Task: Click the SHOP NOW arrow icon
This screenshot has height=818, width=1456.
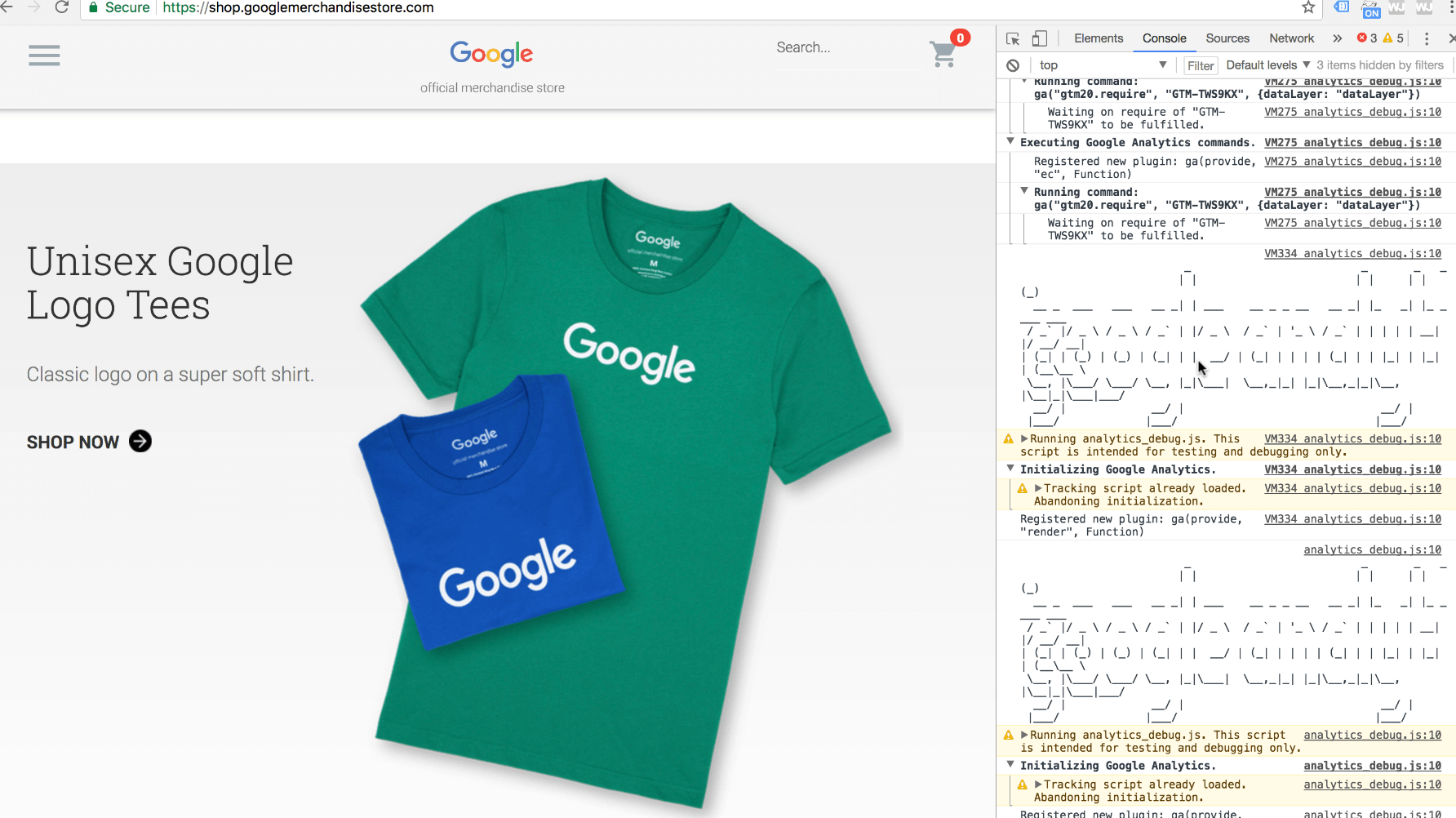Action: (x=140, y=442)
